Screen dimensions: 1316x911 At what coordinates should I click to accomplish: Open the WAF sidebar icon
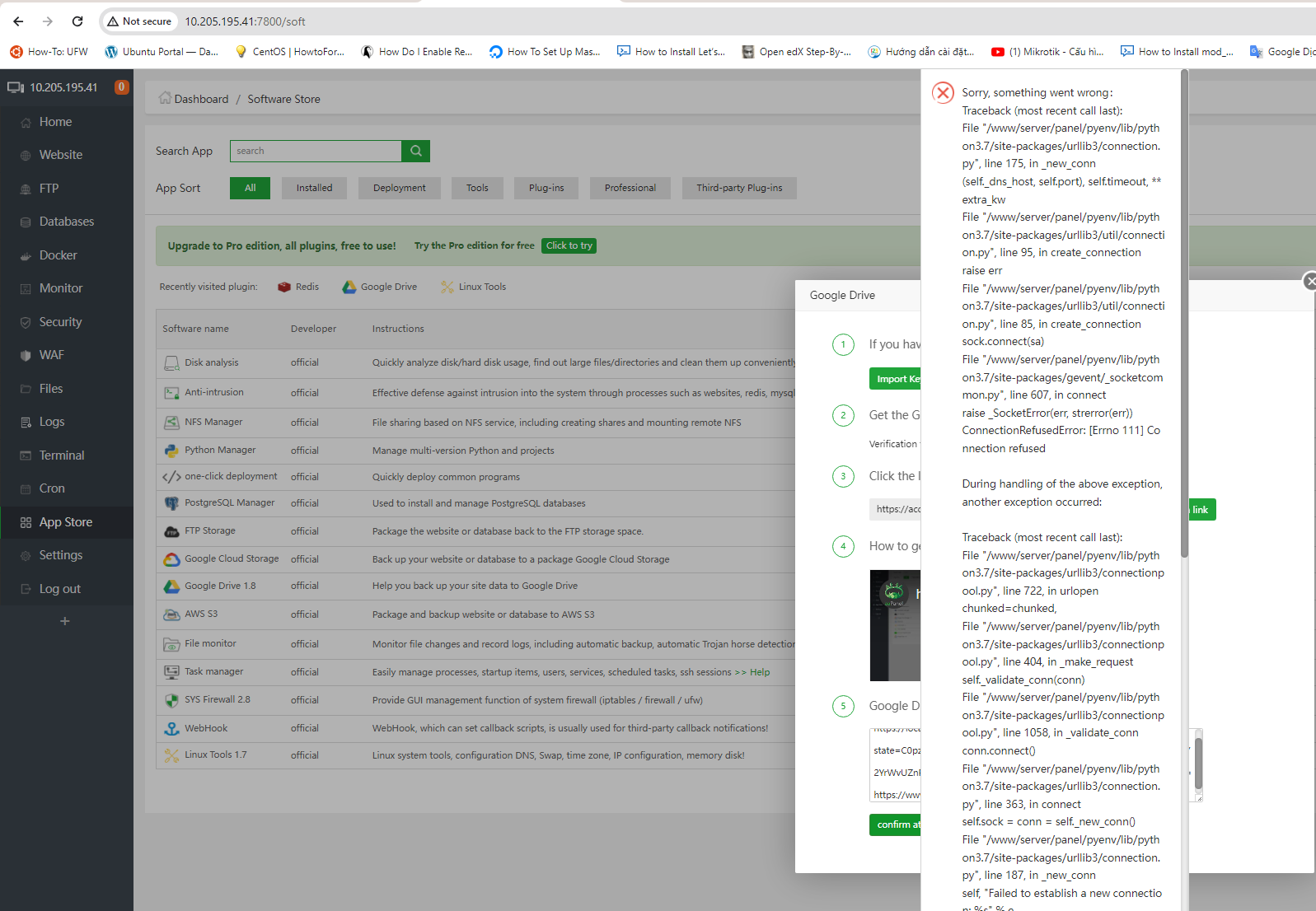point(26,355)
